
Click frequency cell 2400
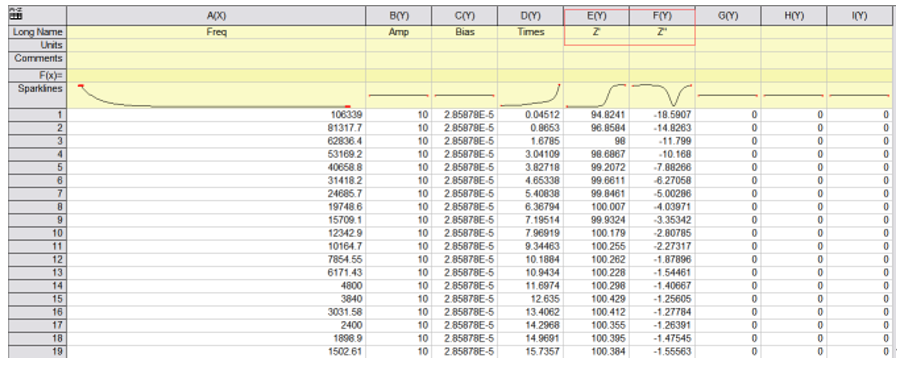(216, 325)
